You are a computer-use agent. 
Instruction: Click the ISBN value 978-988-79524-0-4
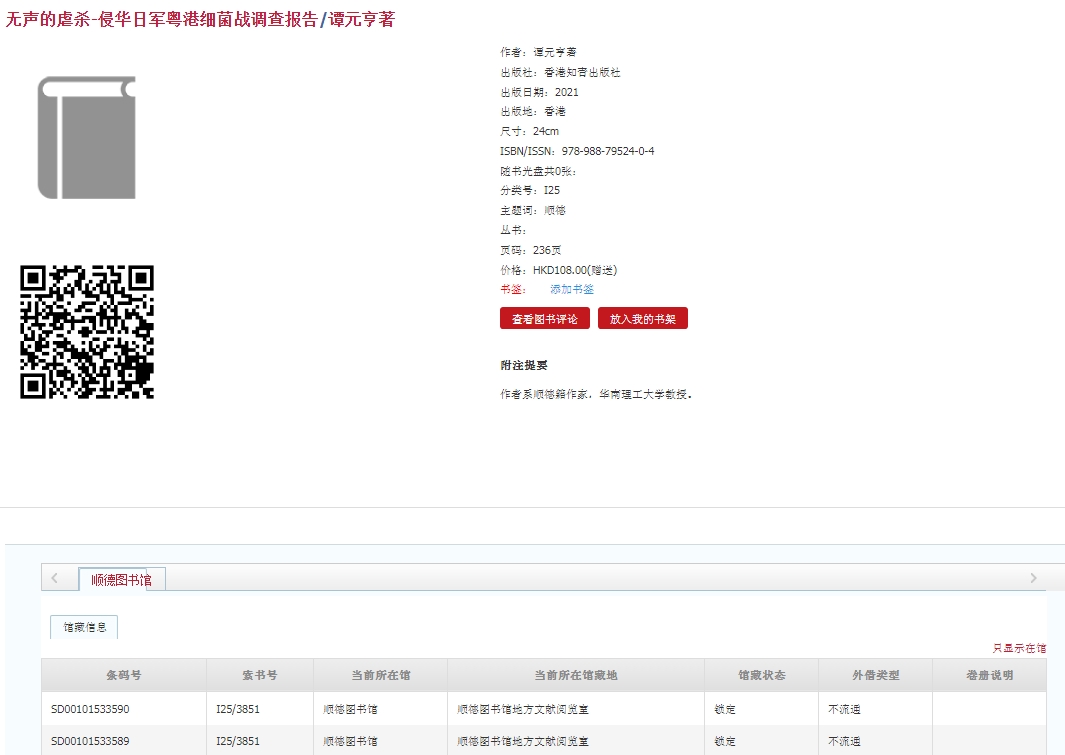tap(608, 151)
